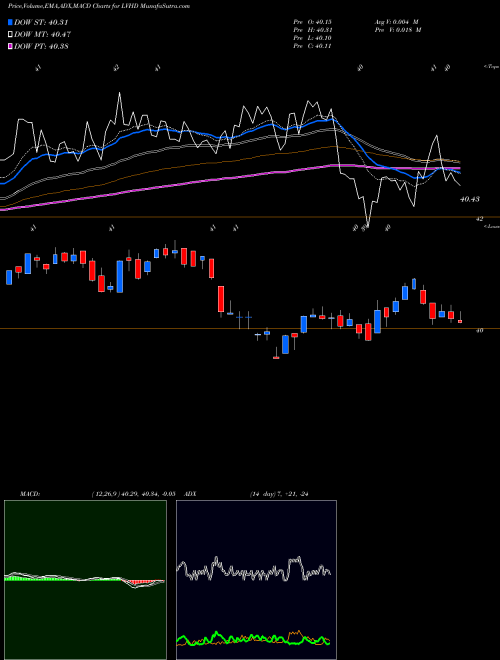This screenshot has width=500, height=660.
Task: Click the chart title mentioning MunafaSutra.com
Action: (x=99, y=6)
